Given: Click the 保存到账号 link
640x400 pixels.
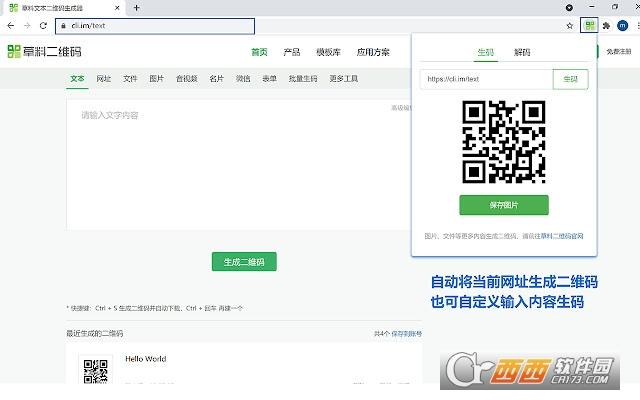Looking at the screenshot, I should [x=406, y=333].
